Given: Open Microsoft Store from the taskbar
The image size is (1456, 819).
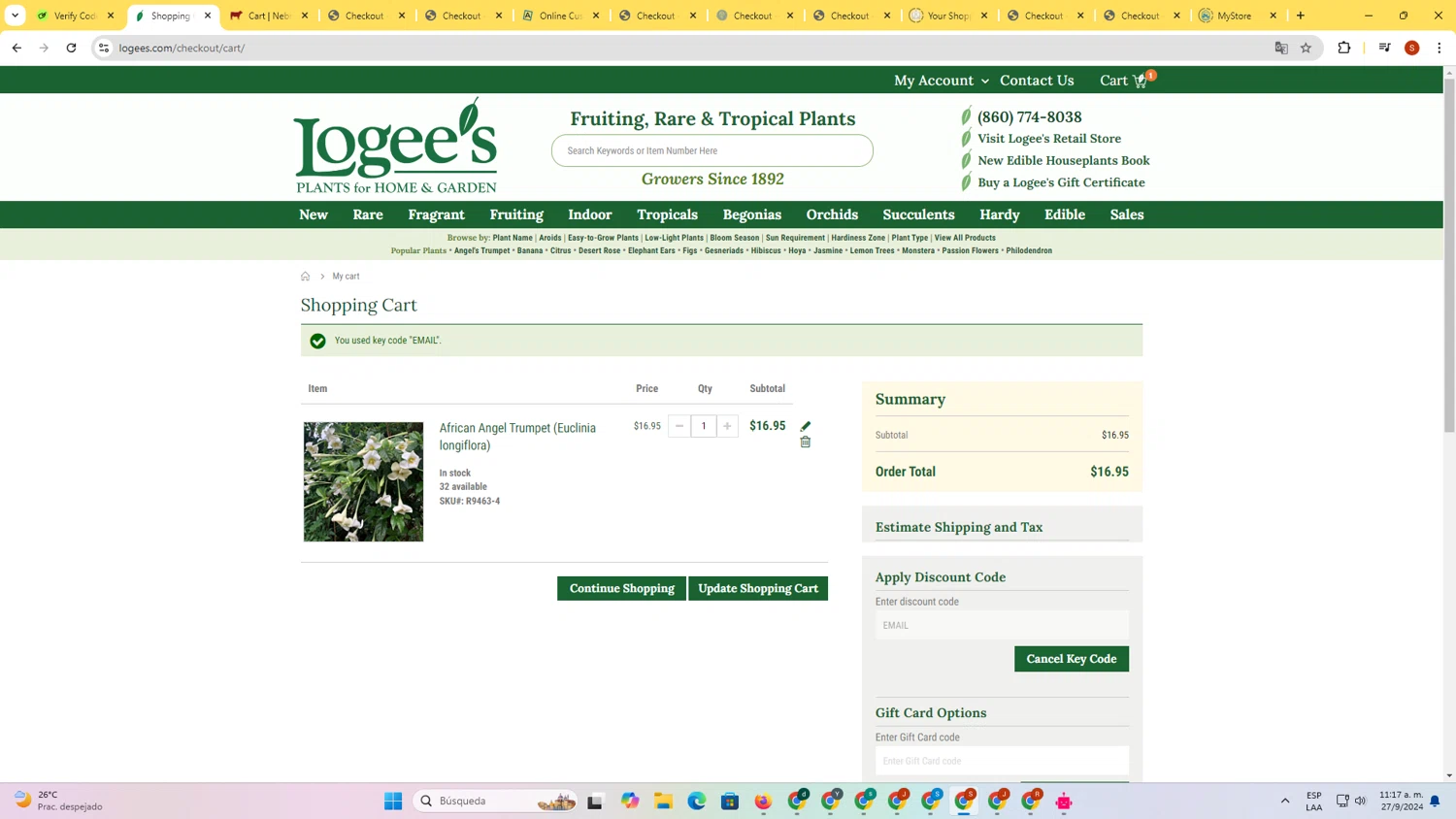Looking at the screenshot, I should 730,801.
